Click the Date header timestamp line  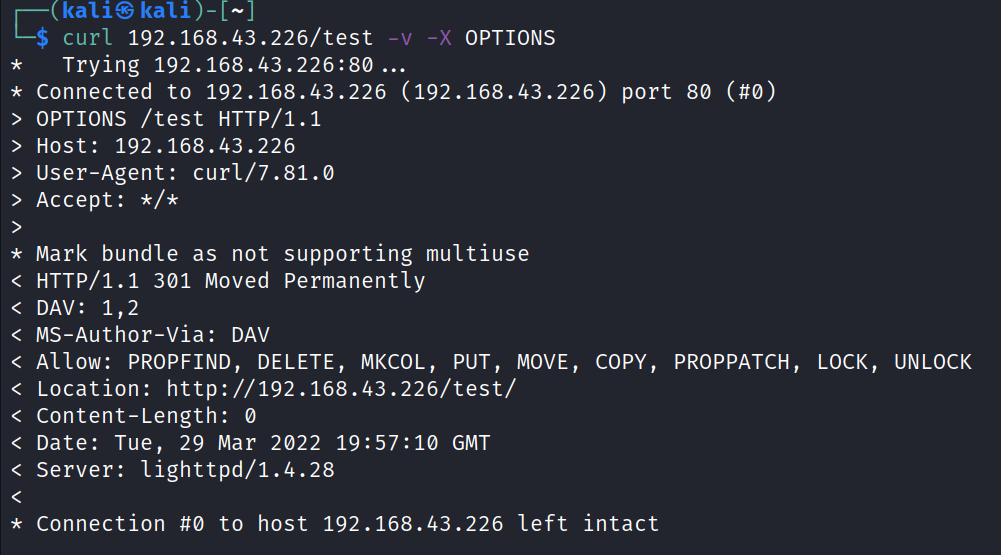[x=263, y=443]
